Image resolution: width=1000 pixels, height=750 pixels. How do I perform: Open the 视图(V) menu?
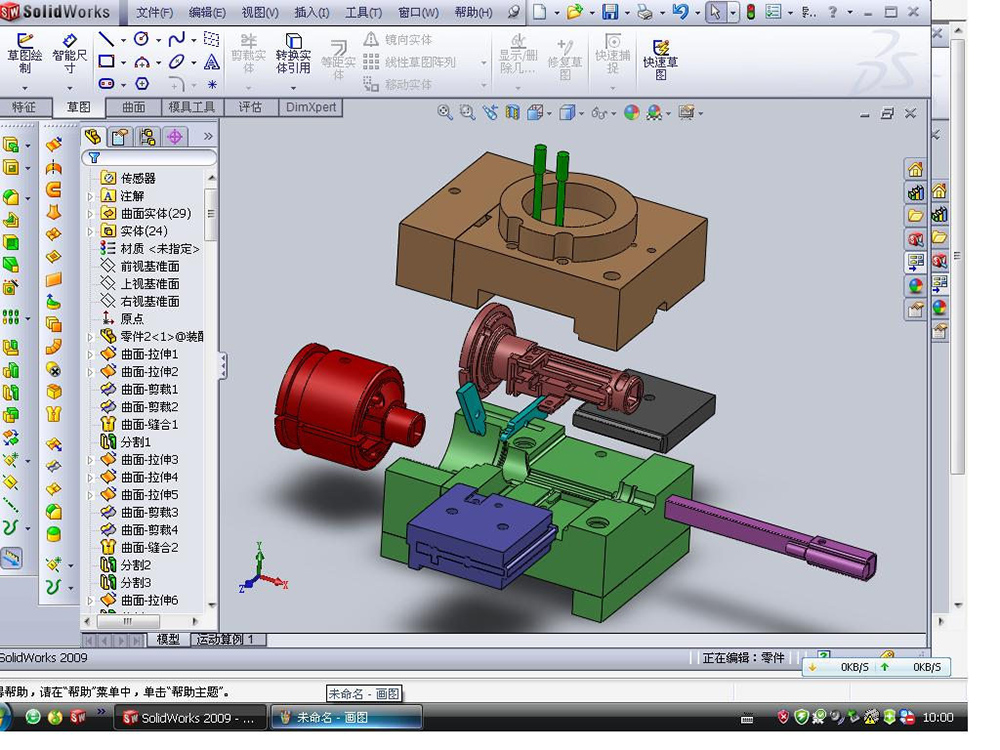coord(260,12)
